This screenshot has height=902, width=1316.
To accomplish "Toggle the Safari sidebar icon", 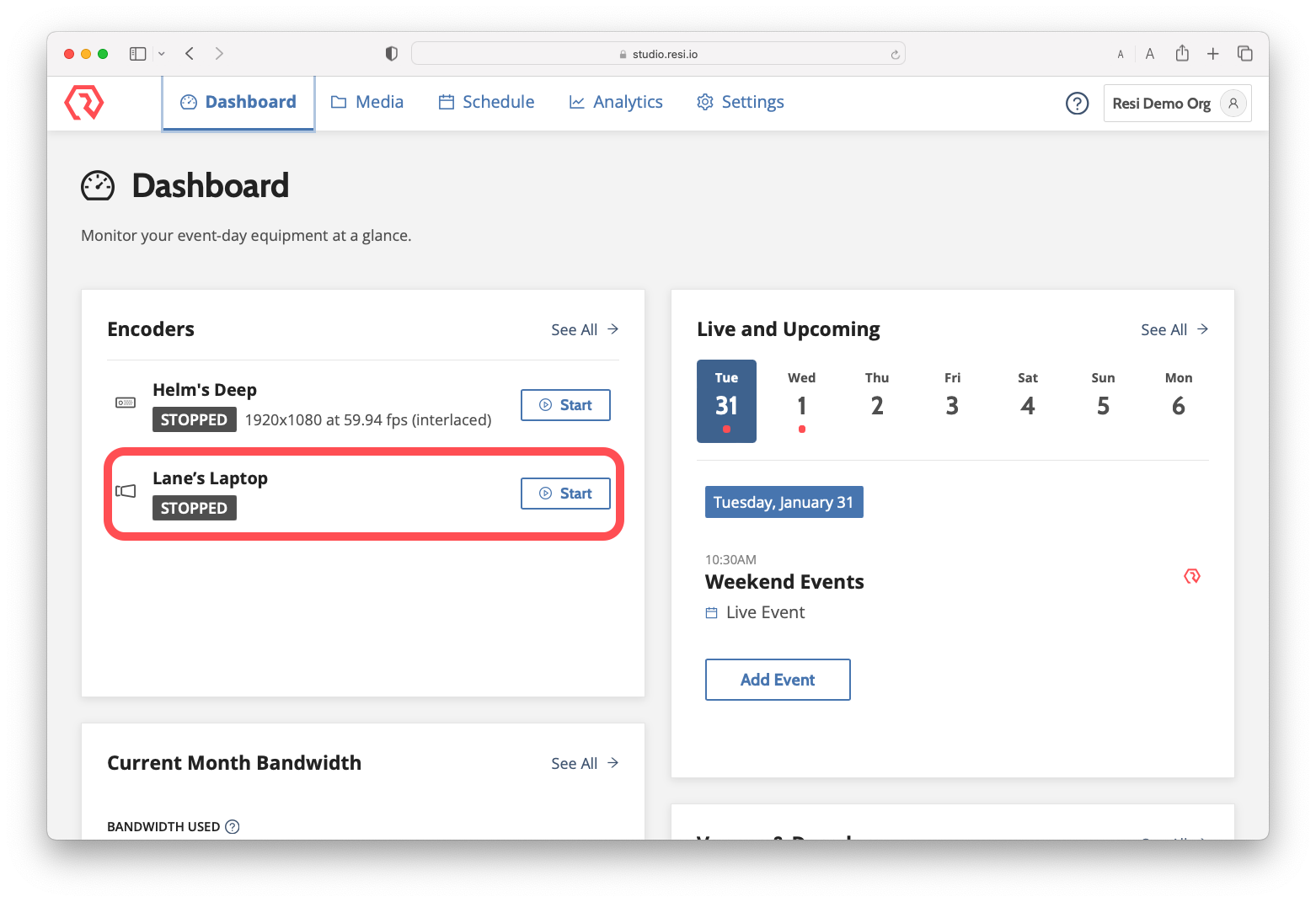I will click(x=137, y=54).
